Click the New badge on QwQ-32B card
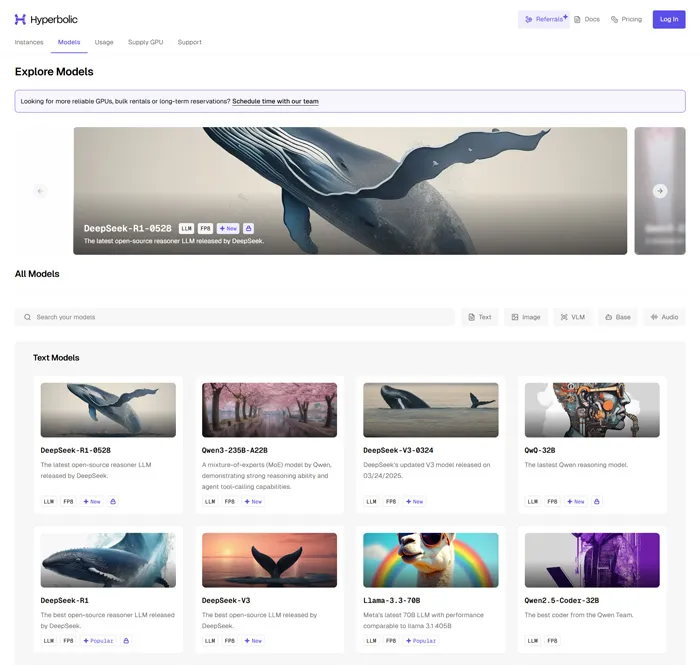 click(576, 502)
